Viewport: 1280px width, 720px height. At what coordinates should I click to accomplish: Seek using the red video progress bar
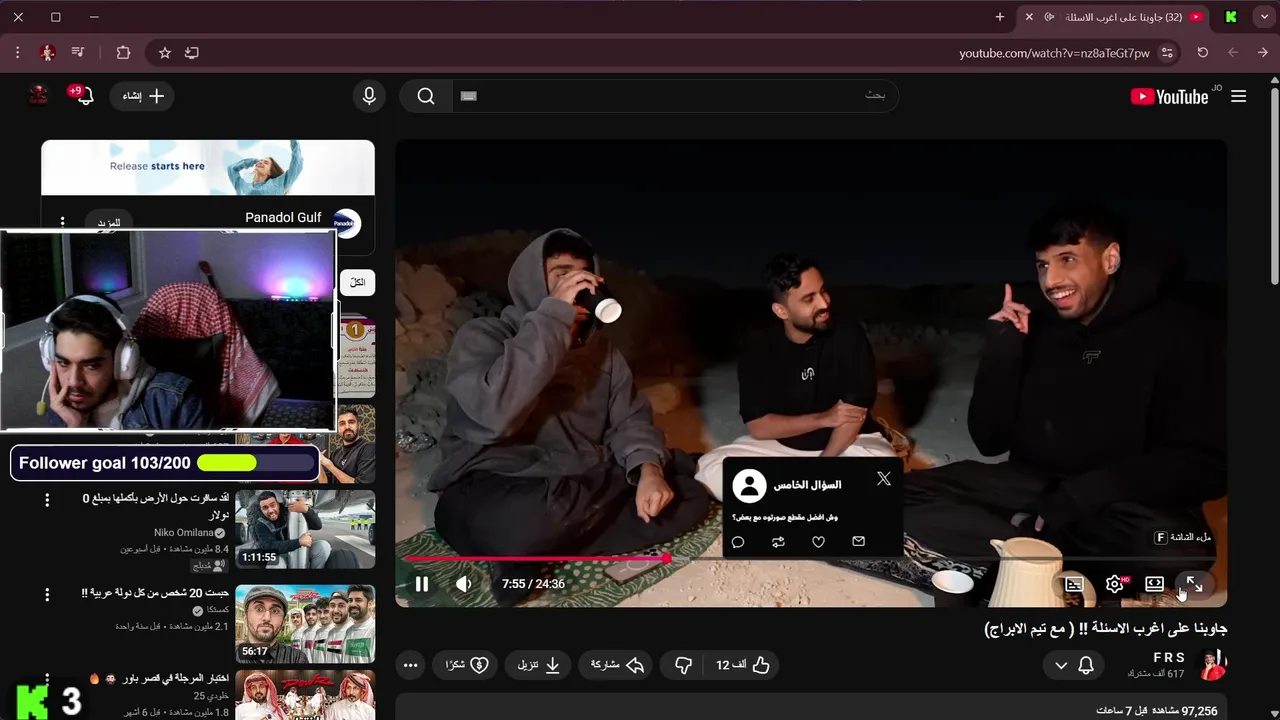pos(810,558)
